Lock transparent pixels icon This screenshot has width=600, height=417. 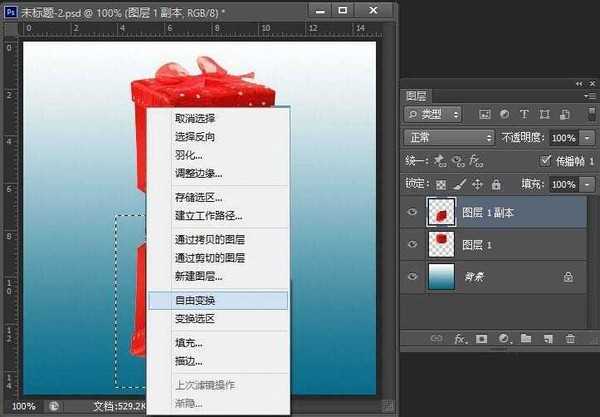tap(441, 185)
